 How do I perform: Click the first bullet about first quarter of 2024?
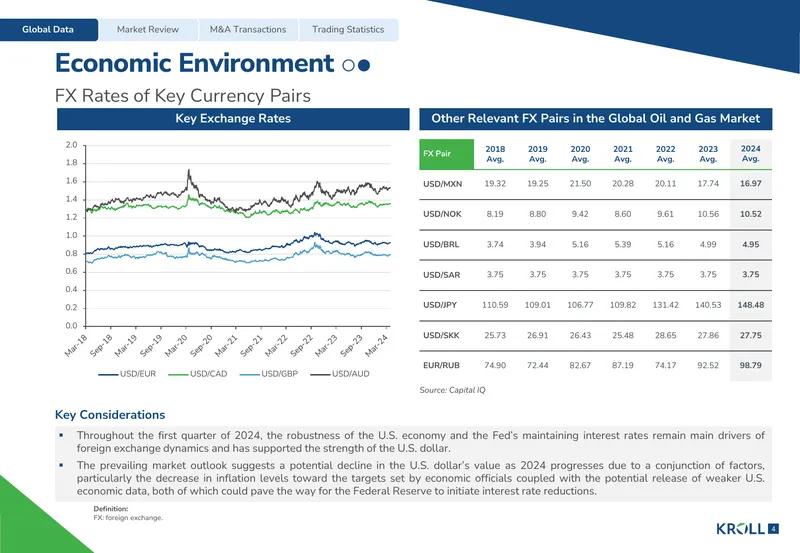point(420,442)
